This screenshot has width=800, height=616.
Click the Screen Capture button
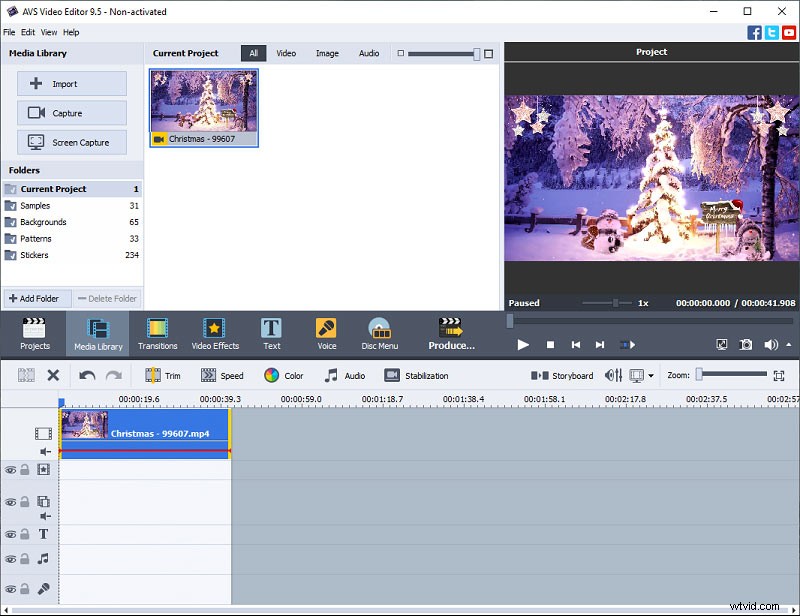tap(72, 142)
